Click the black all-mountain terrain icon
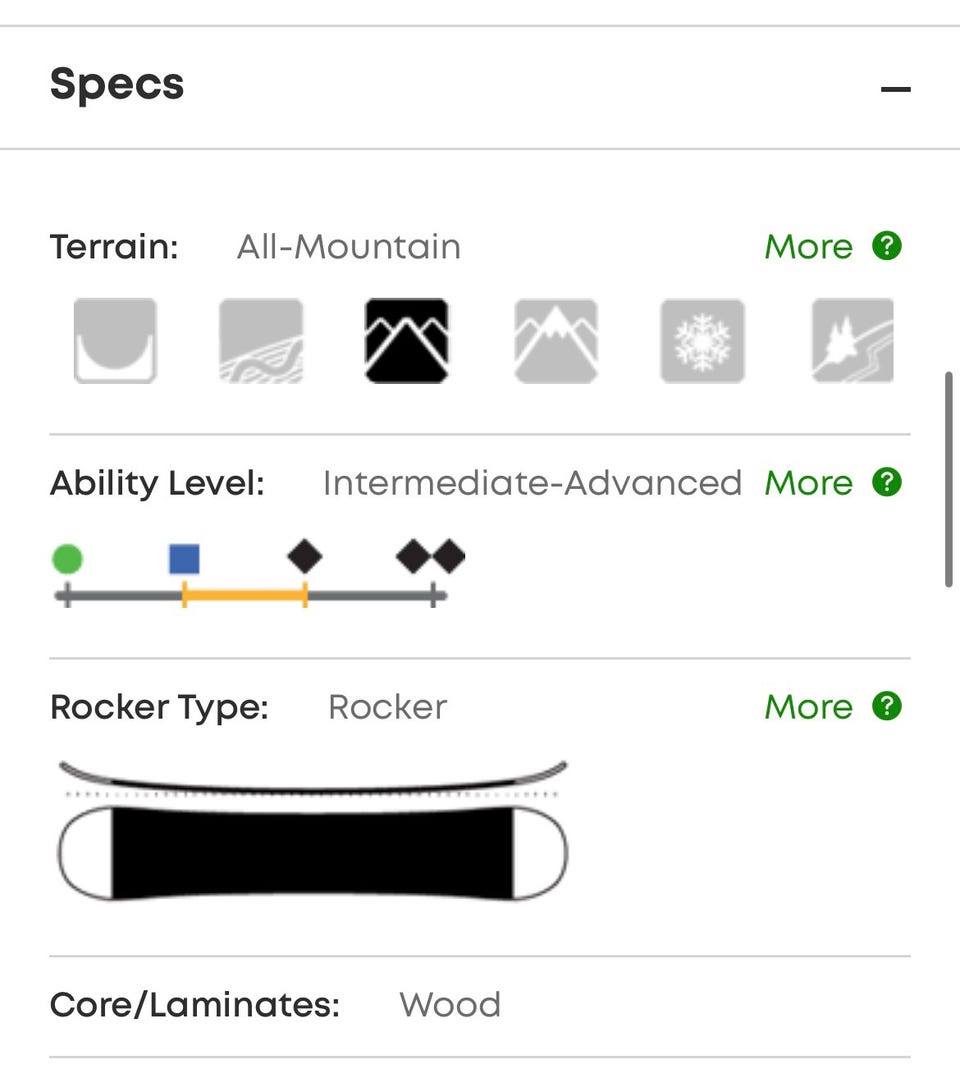 point(407,341)
